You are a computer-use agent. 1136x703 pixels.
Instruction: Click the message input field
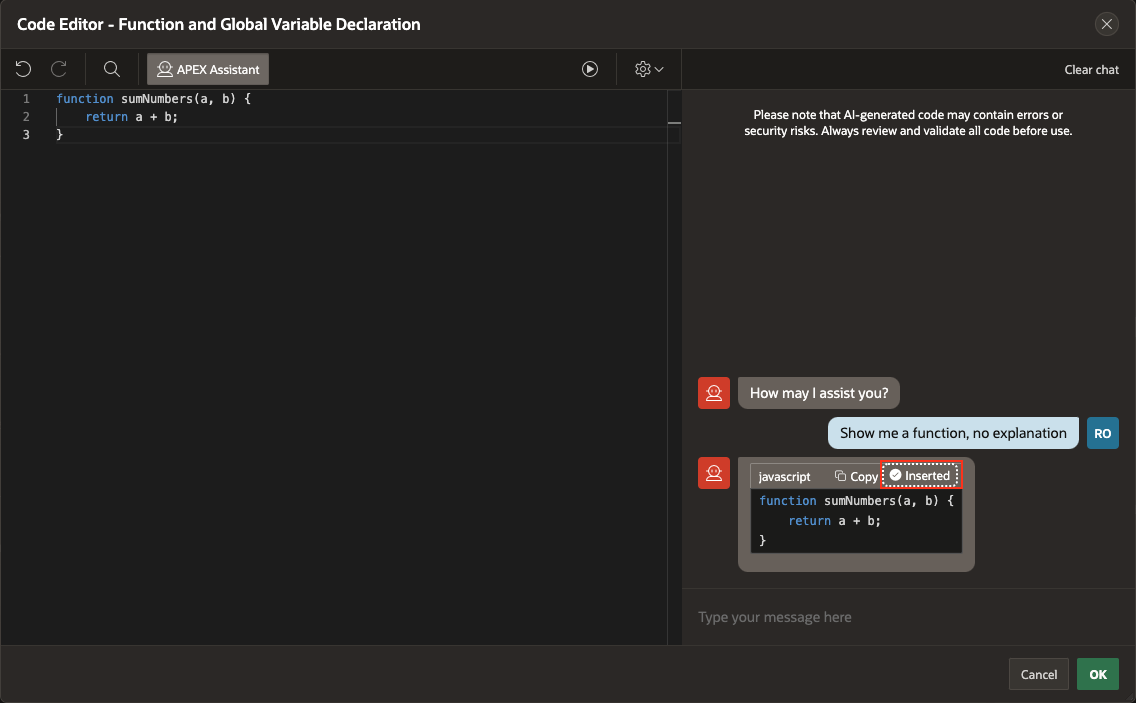(908, 617)
